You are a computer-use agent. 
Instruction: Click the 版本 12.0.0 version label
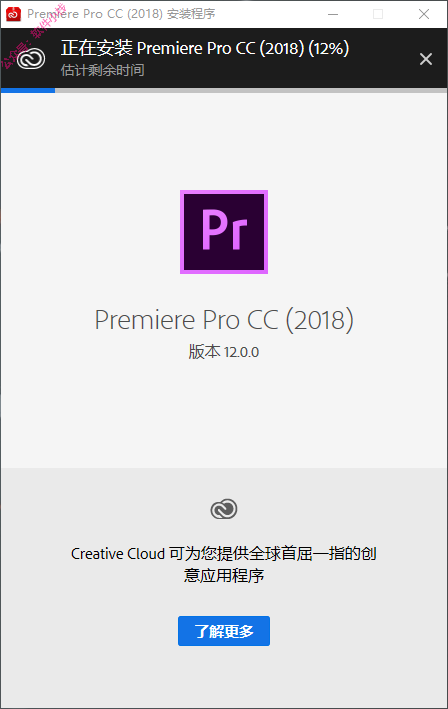pos(224,352)
